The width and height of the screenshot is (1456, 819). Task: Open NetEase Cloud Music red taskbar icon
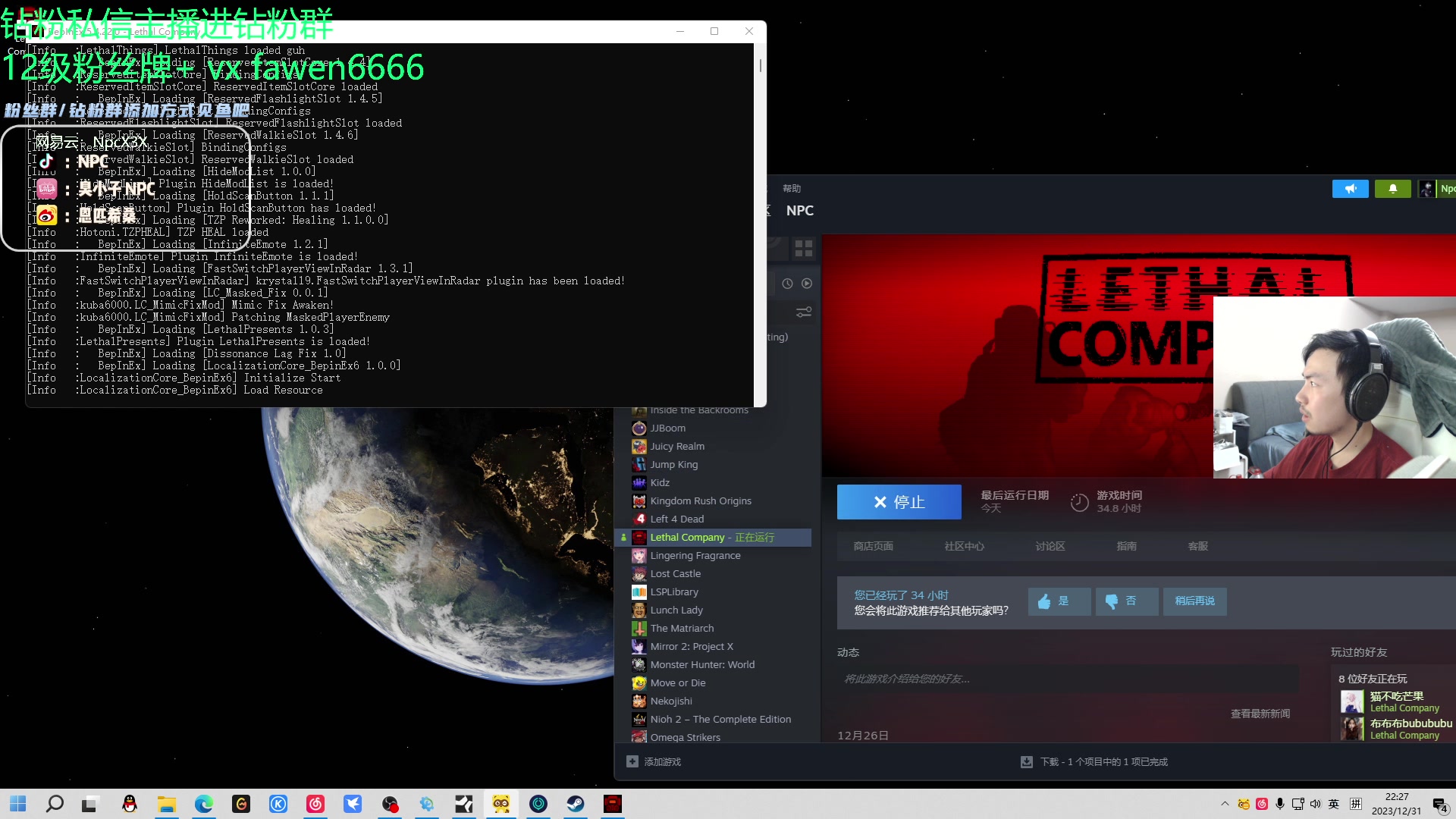click(315, 804)
